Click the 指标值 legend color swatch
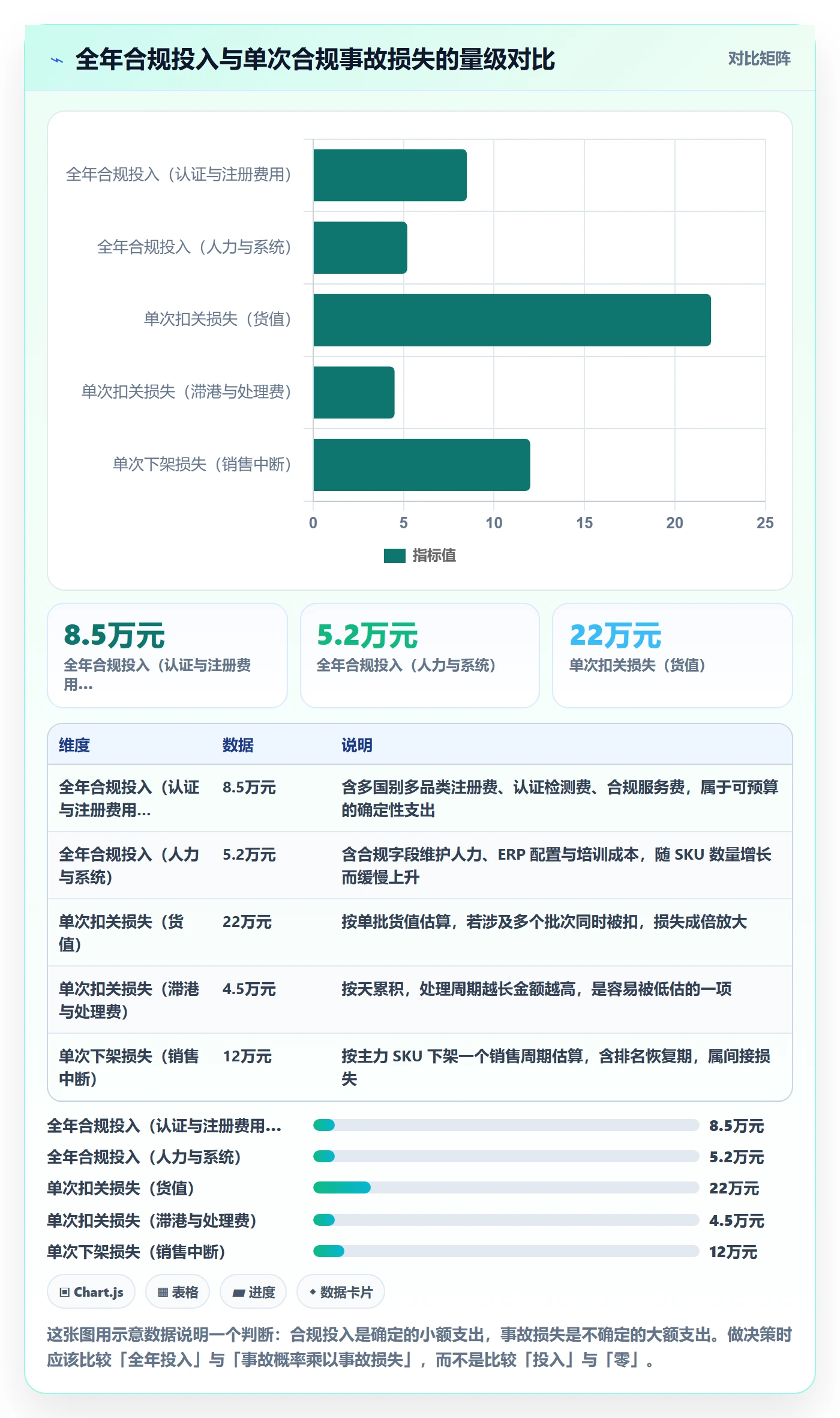This screenshot has width=840, height=1418. (x=395, y=556)
